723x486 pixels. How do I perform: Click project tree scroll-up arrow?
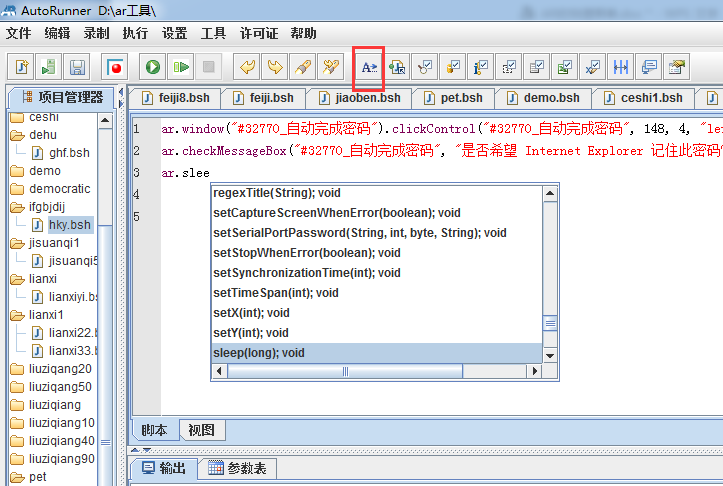point(105,120)
